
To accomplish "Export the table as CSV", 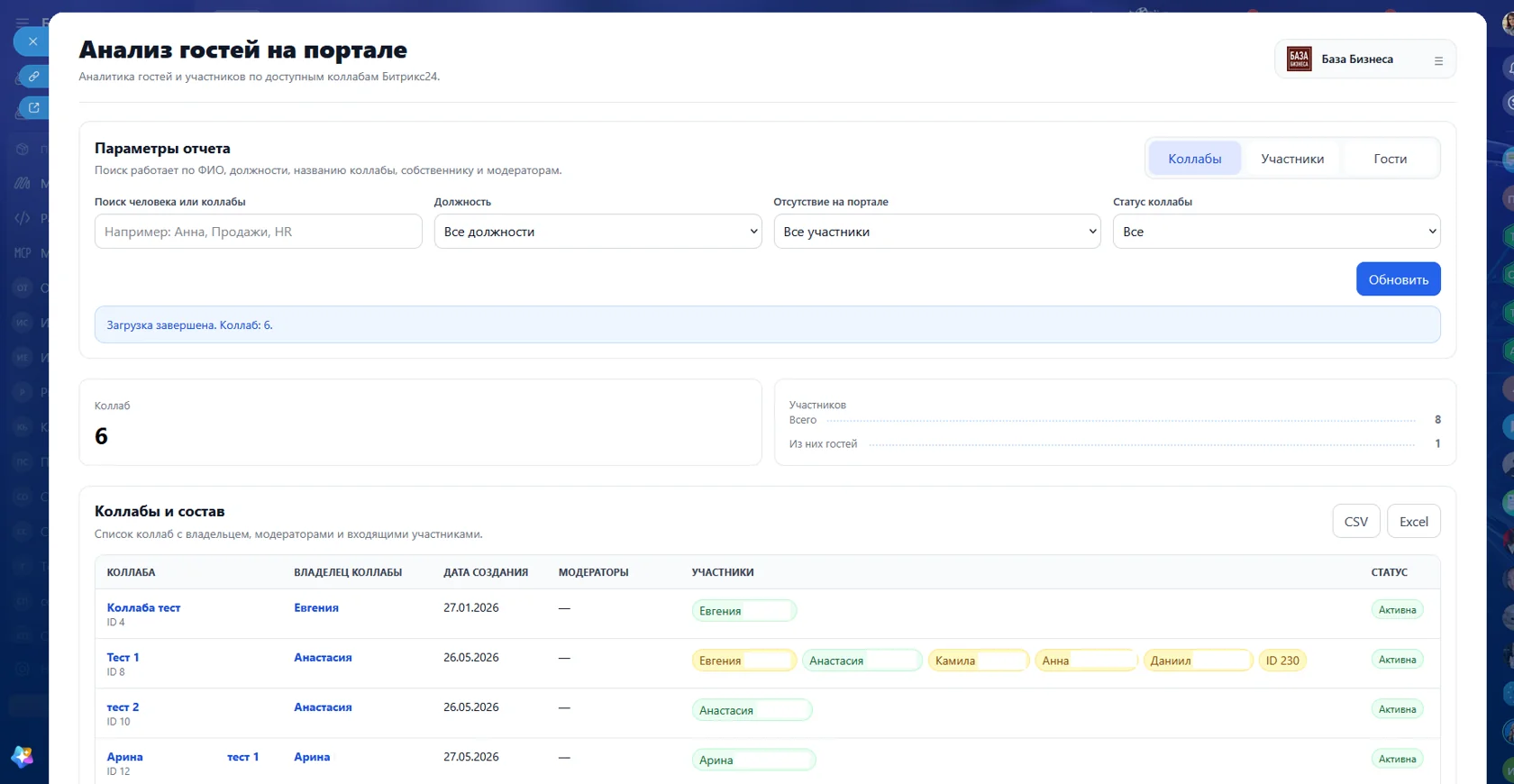I will 1355,522.
